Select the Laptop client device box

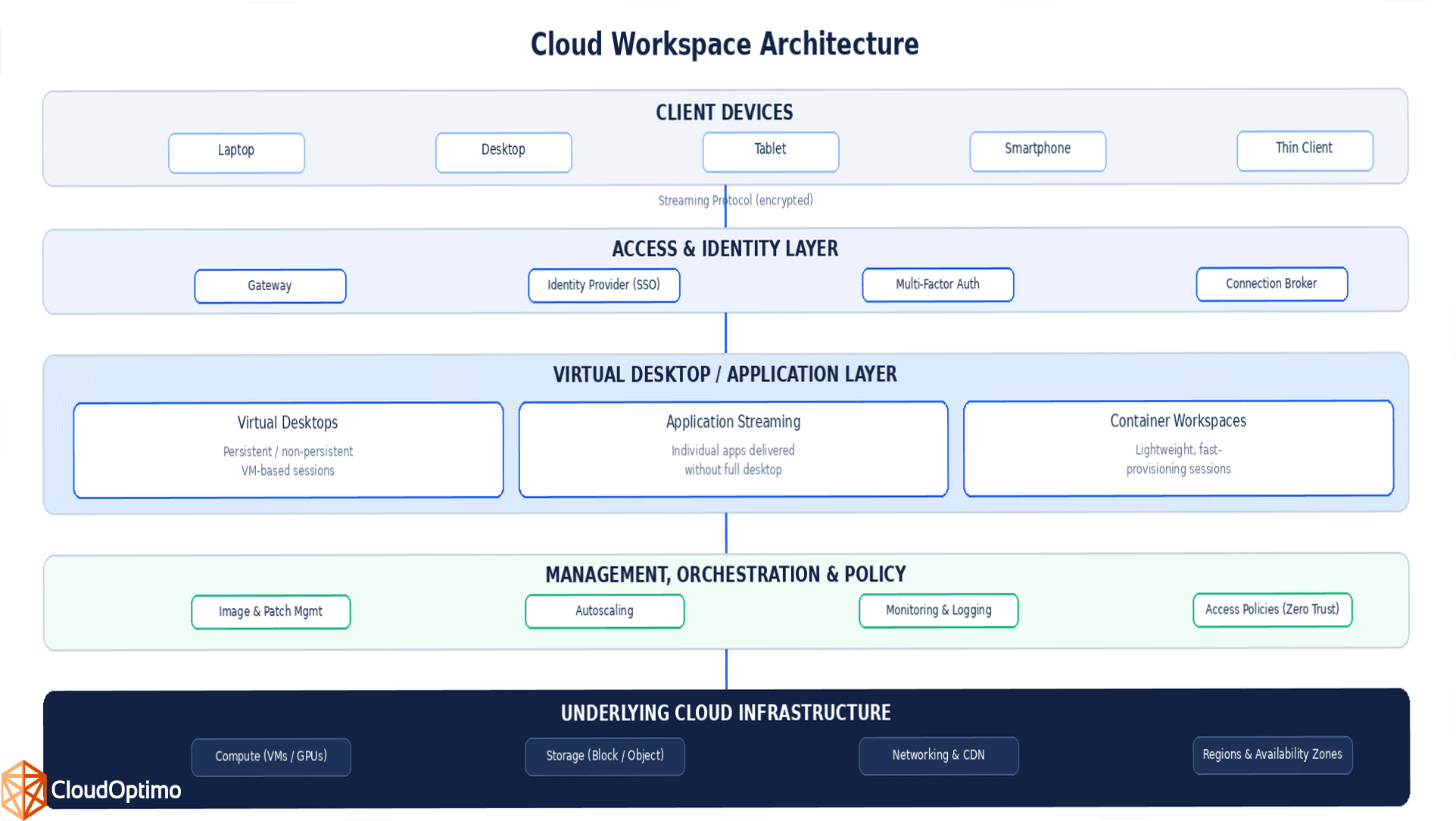236,153
